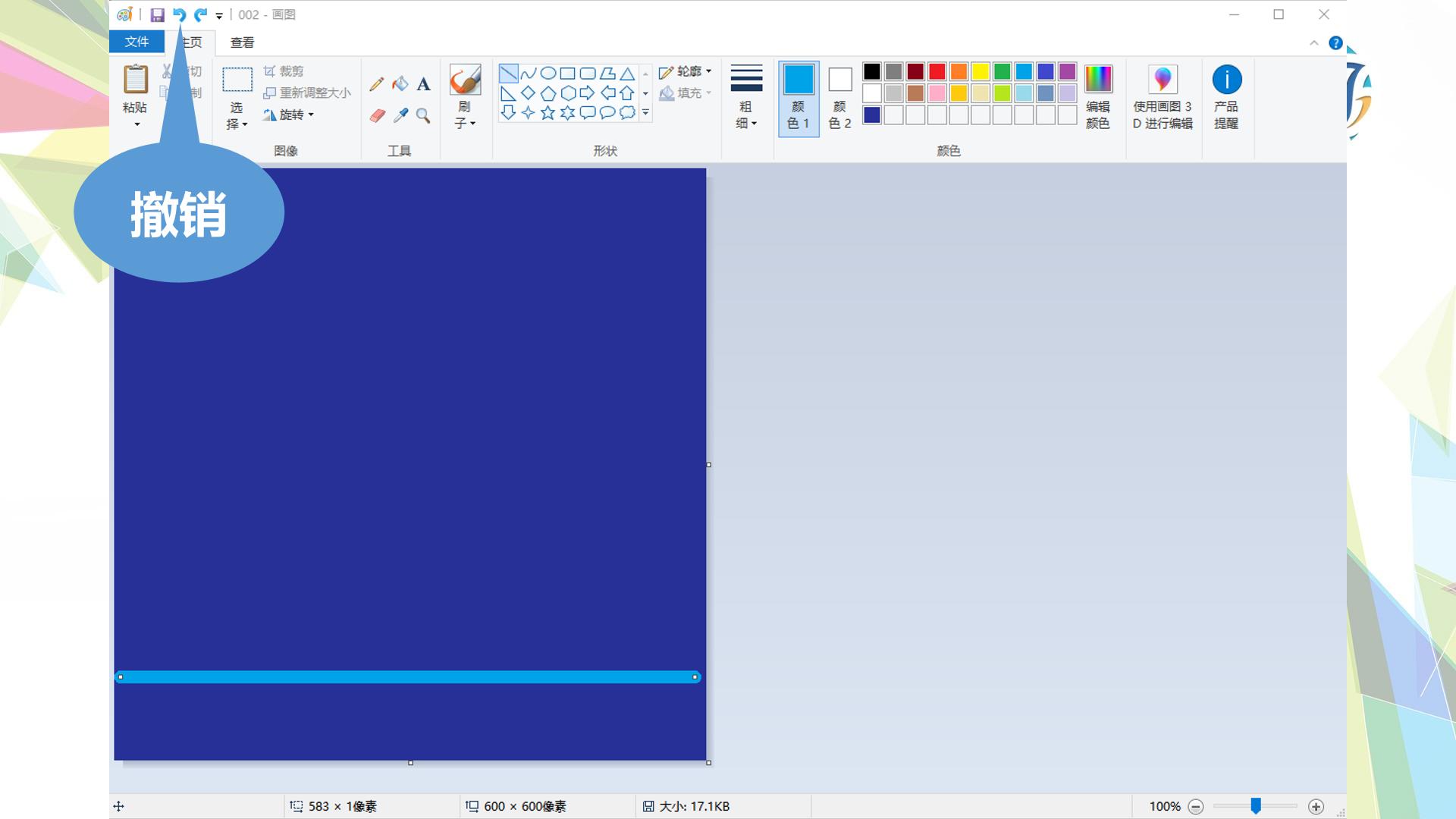Click the light blue line on canvas

(x=408, y=677)
